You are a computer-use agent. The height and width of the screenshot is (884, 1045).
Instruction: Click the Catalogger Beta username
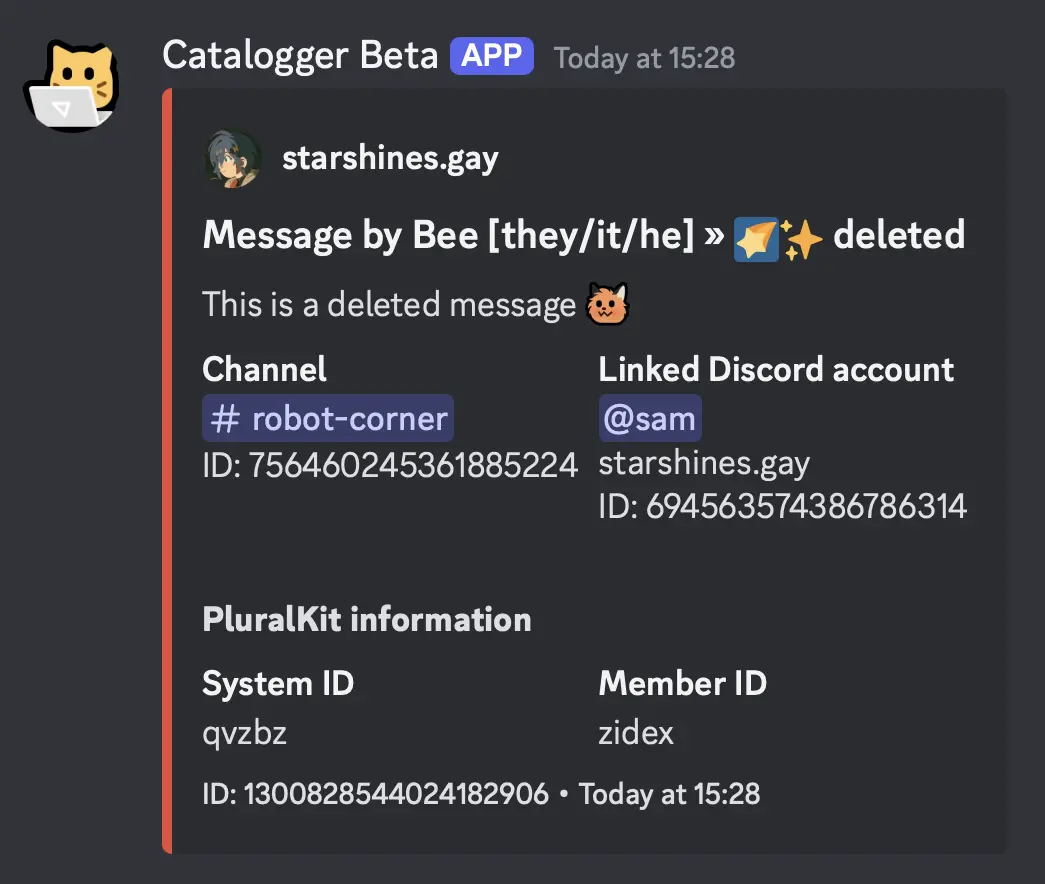[300, 56]
